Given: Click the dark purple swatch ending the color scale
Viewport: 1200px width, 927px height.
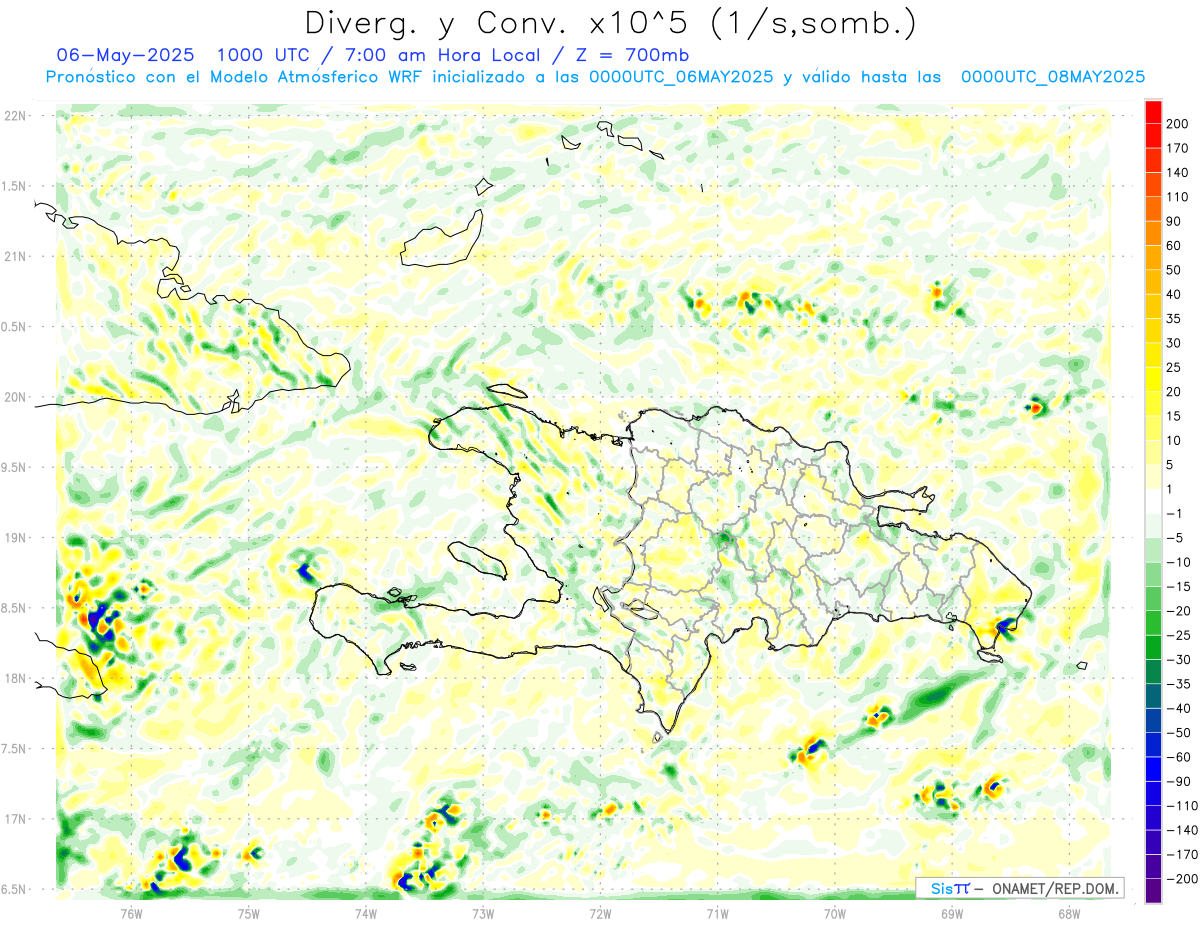Looking at the screenshot, I should pos(1153,890).
